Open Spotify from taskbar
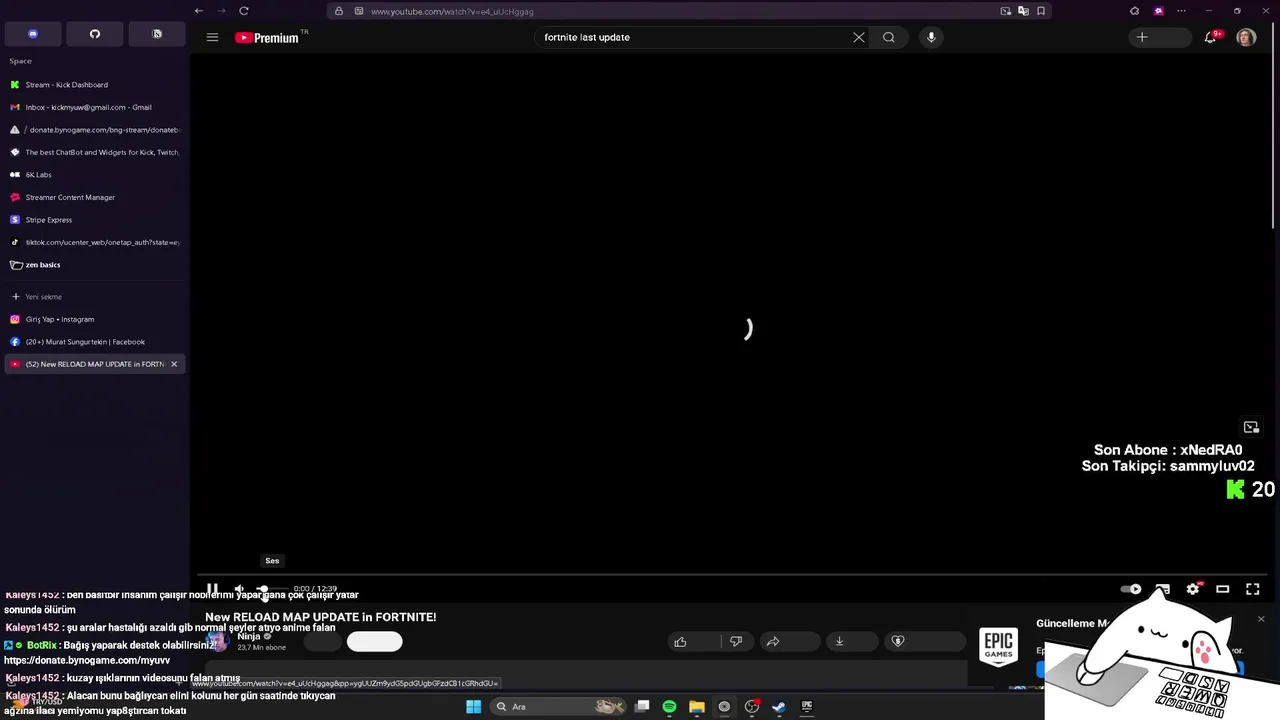 pyautogui.click(x=669, y=707)
